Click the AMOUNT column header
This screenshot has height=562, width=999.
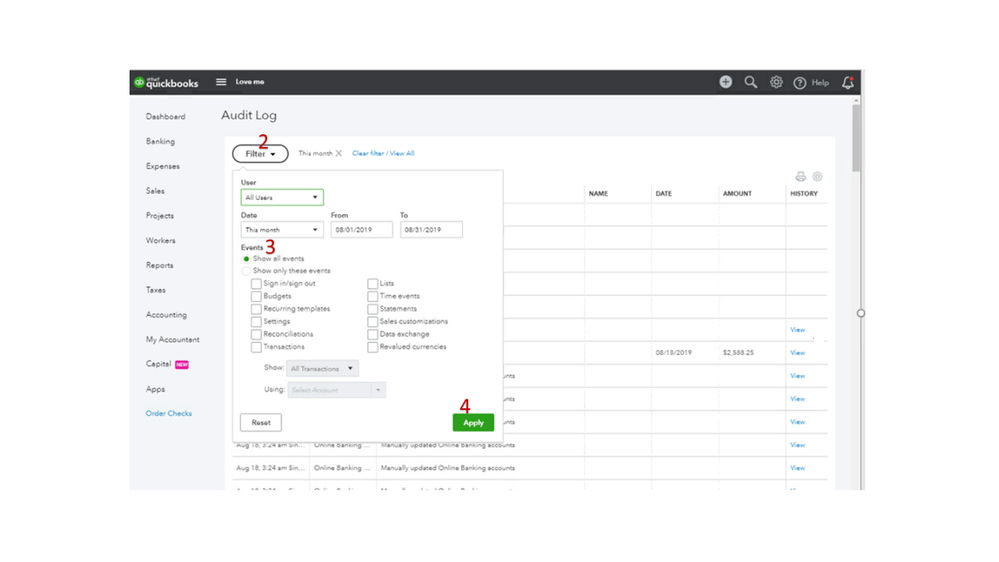737,194
